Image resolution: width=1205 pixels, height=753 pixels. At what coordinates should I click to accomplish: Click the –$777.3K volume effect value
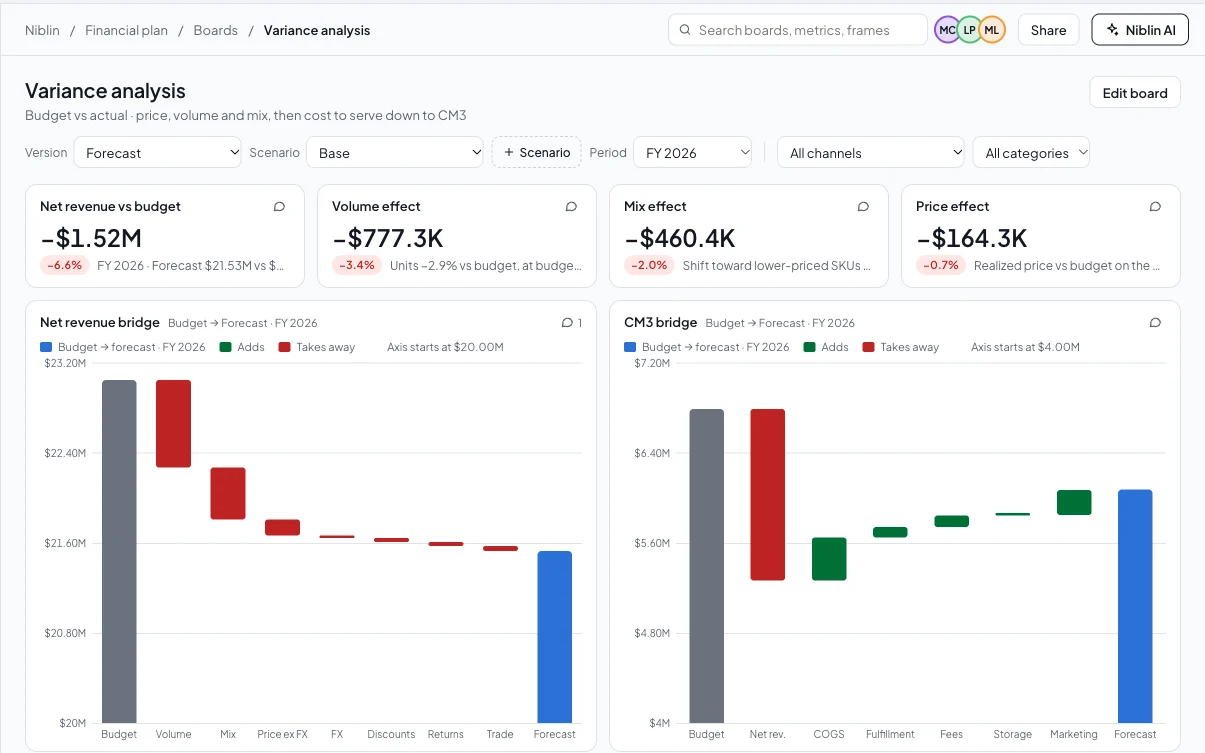388,238
